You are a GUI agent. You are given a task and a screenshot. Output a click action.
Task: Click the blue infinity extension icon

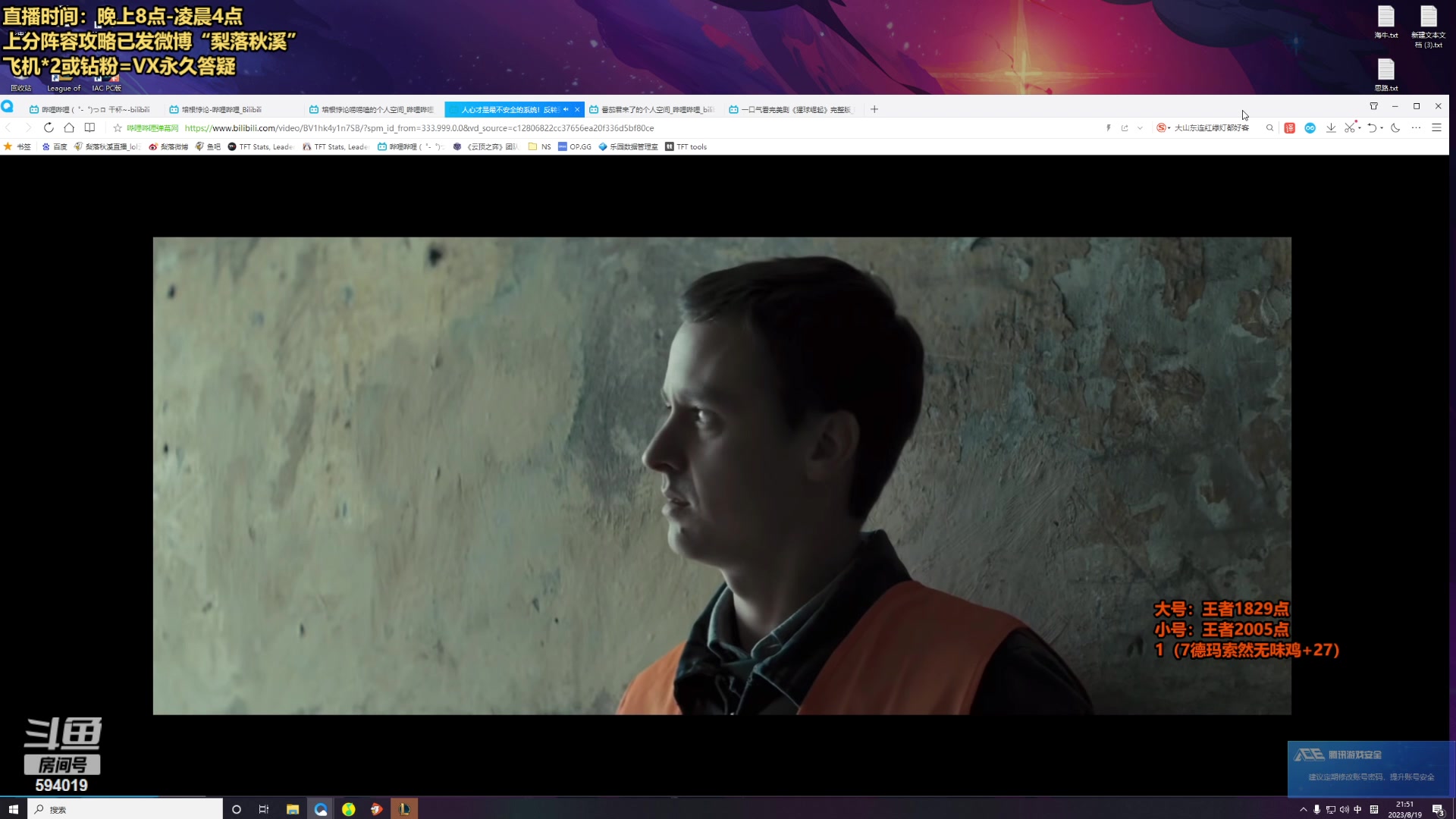coord(1310,128)
